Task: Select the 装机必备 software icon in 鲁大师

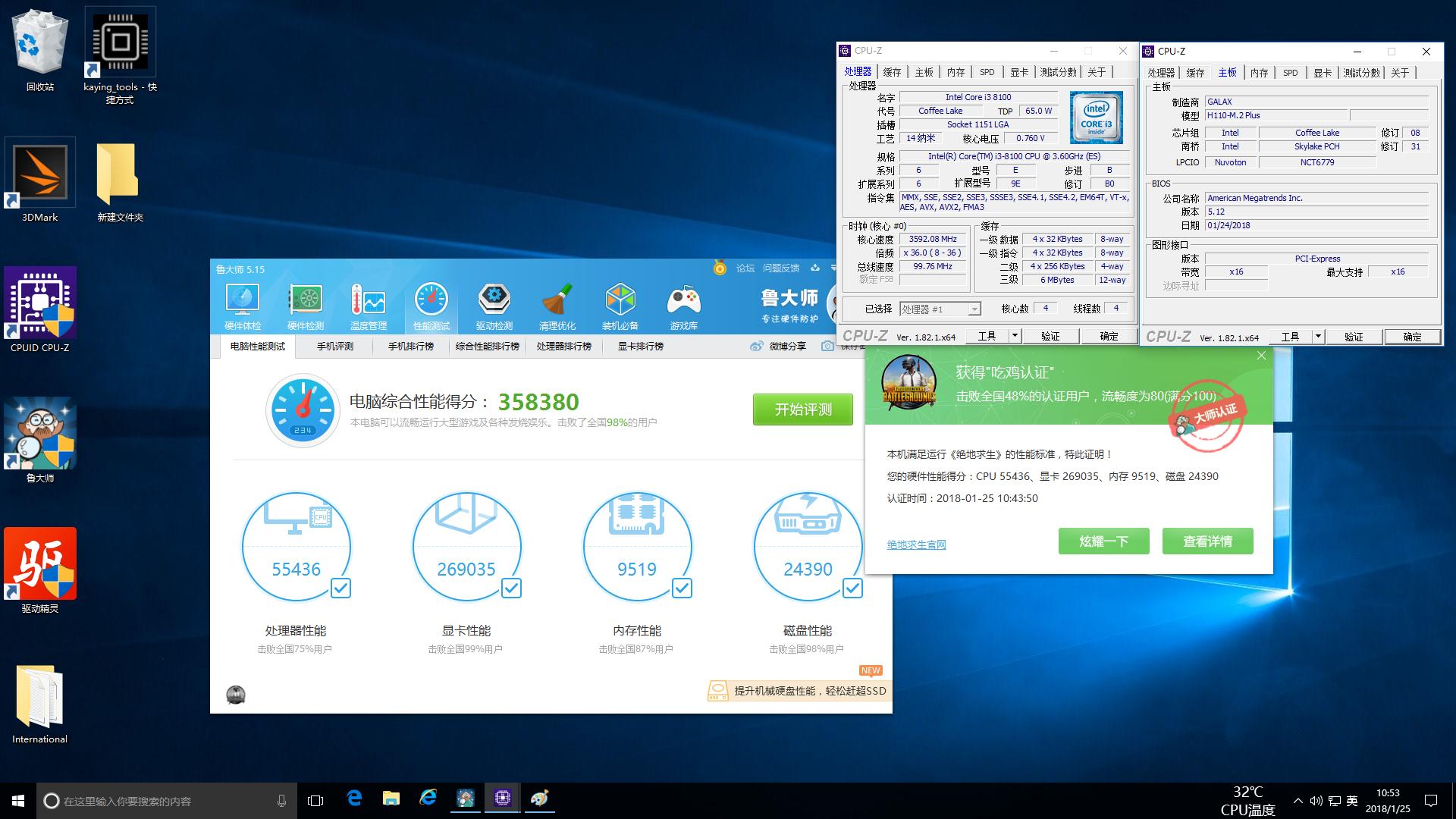Action: [621, 303]
